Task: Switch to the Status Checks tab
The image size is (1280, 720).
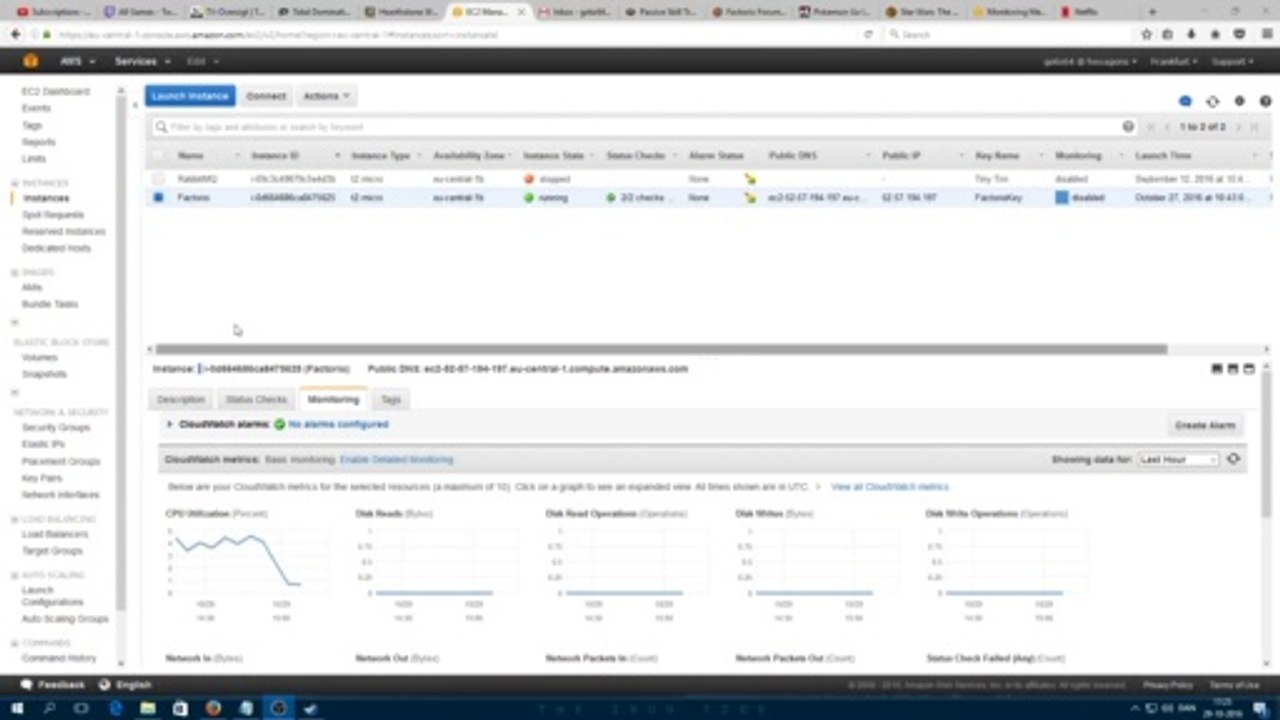Action: [x=256, y=399]
